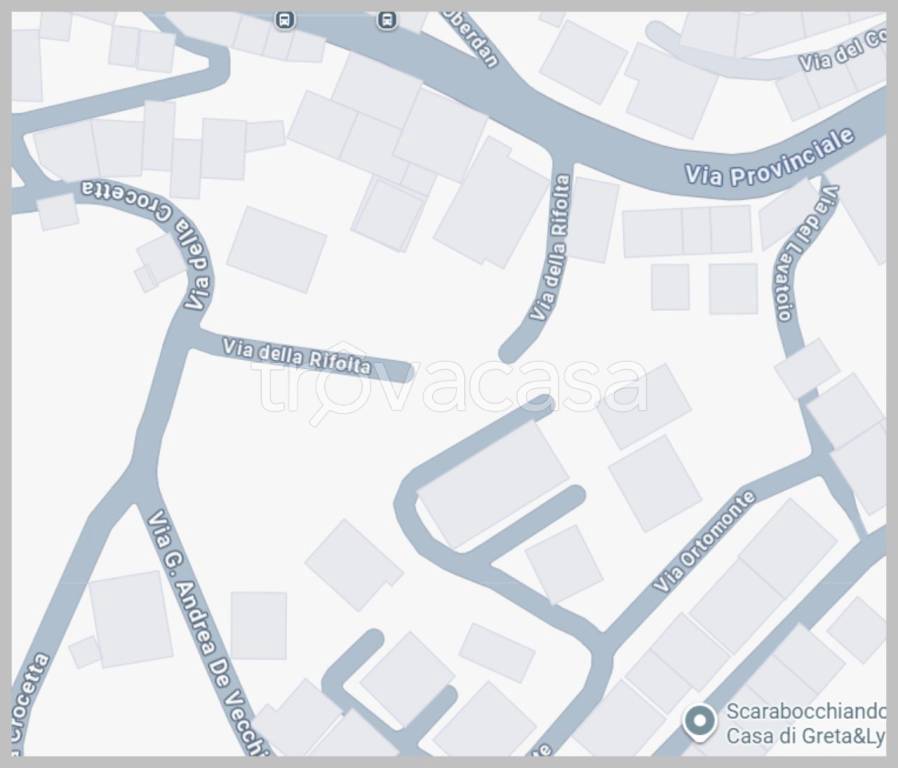
Task: Select the Scarabocchiando location pin marker
Action: tap(700, 720)
